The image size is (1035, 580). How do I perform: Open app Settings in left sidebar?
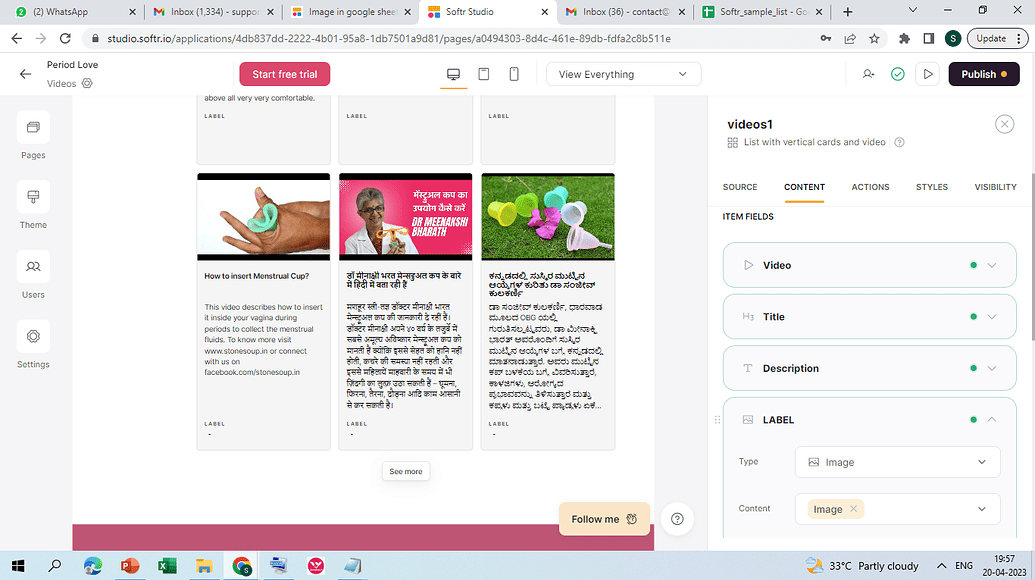coord(33,337)
